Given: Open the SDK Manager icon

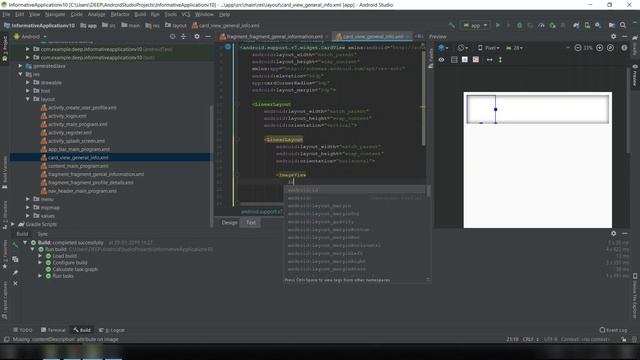Looking at the screenshot, I should coord(598,25).
